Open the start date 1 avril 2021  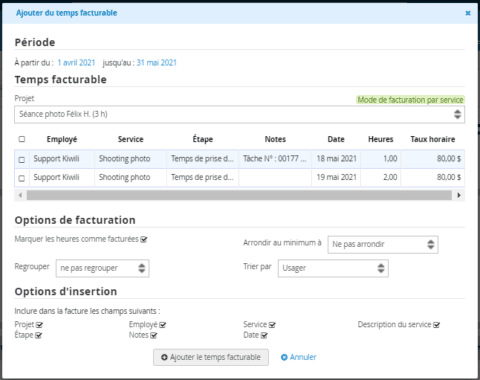point(76,63)
